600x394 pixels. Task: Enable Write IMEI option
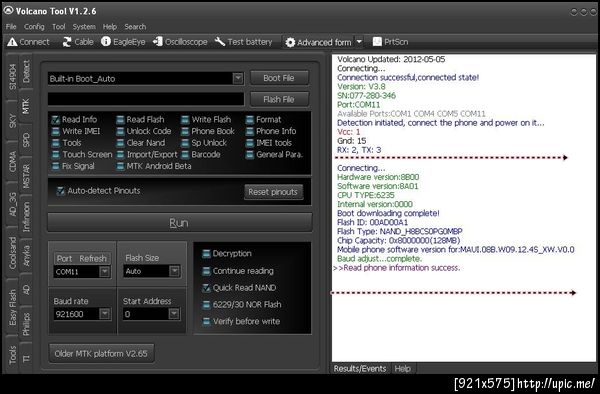click(x=55, y=132)
